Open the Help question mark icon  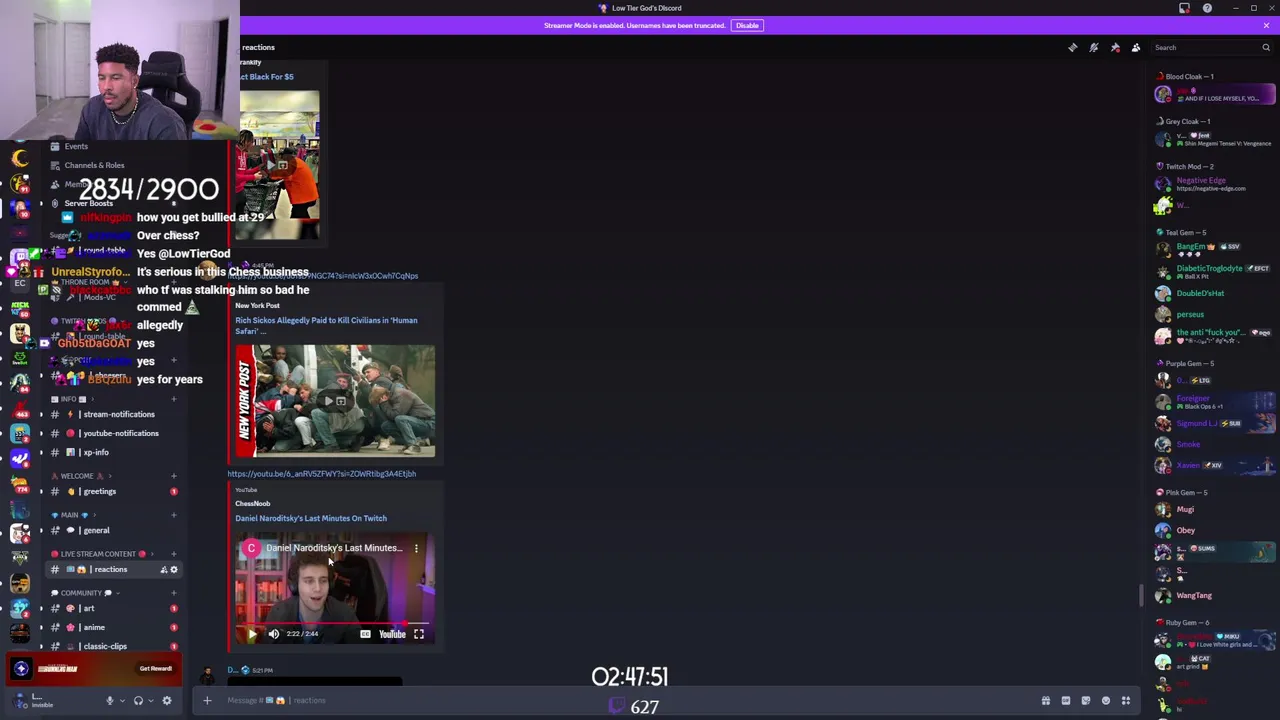pos(1207,8)
